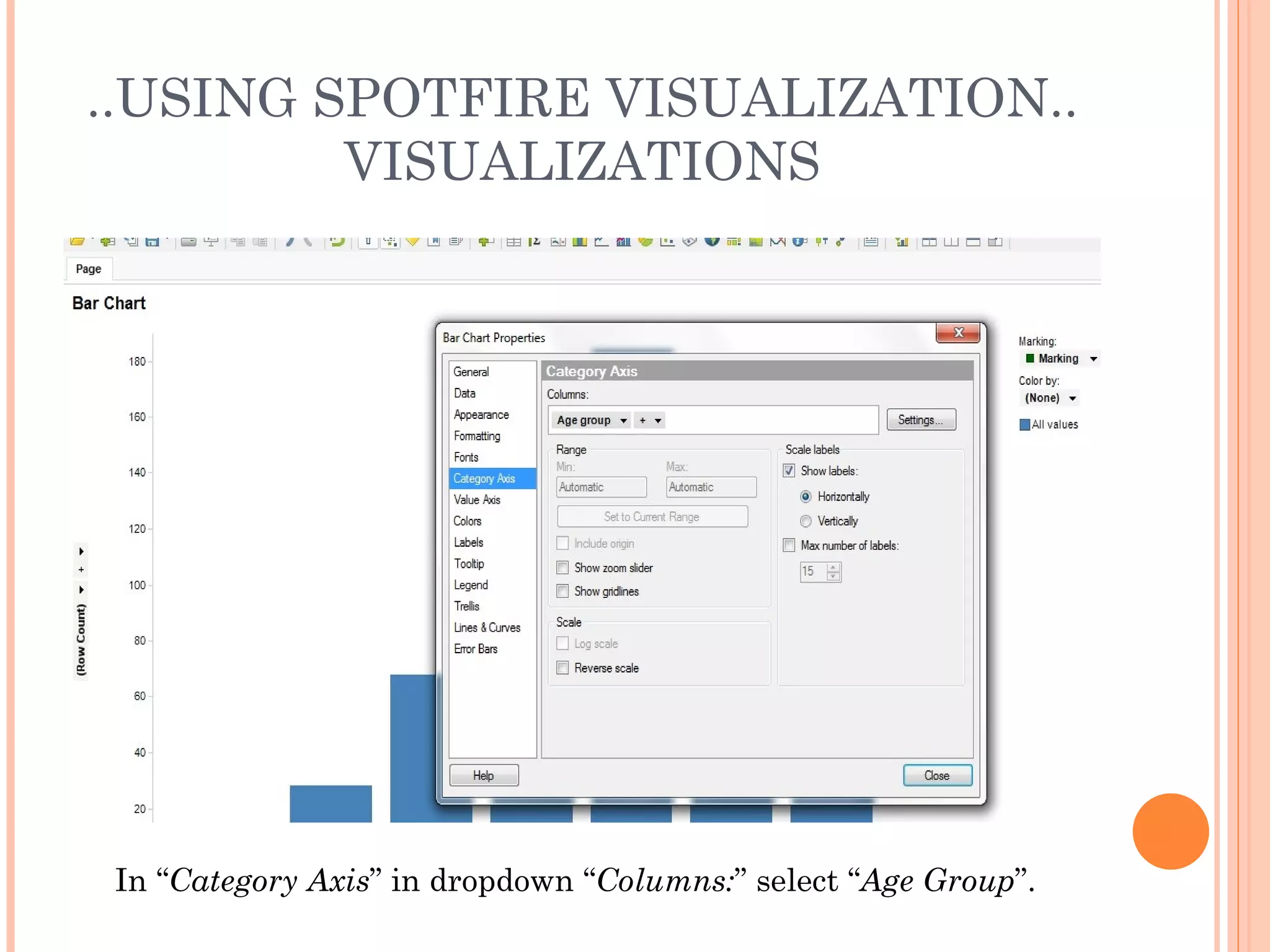Click the Open file folder icon in toolbar
This screenshot has height=952, width=1270.
point(77,241)
